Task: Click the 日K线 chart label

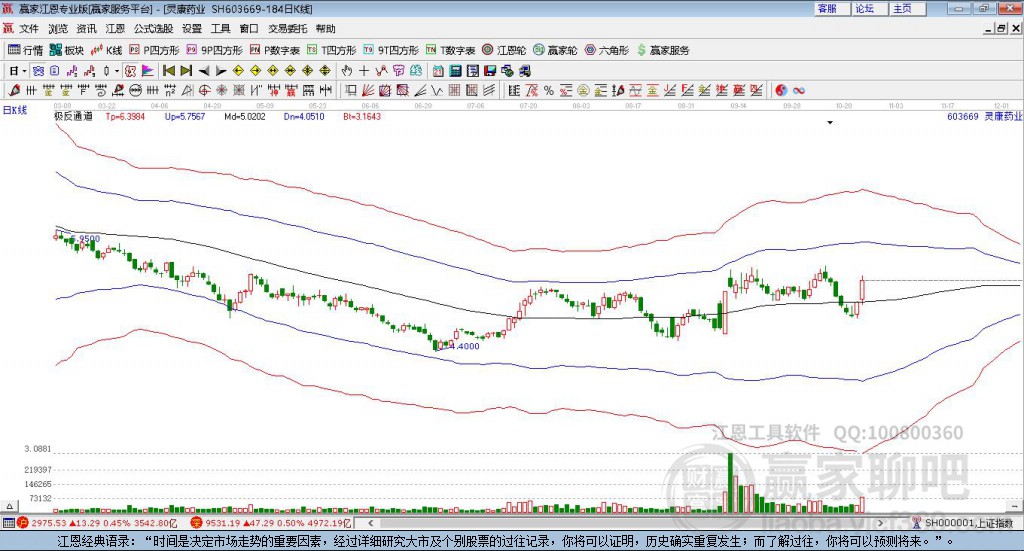Action: [x=15, y=110]
